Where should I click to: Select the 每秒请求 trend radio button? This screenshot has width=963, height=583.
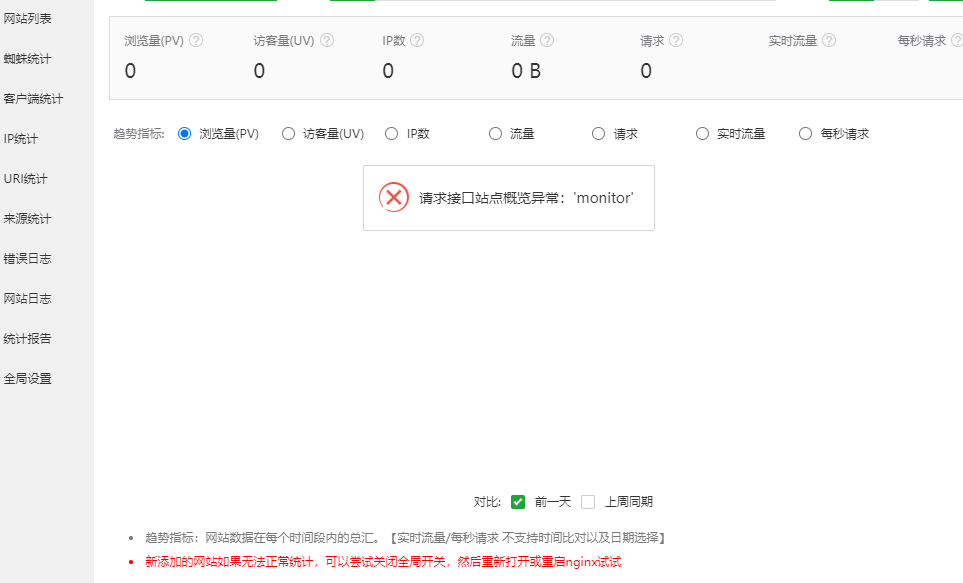point(806,133)
